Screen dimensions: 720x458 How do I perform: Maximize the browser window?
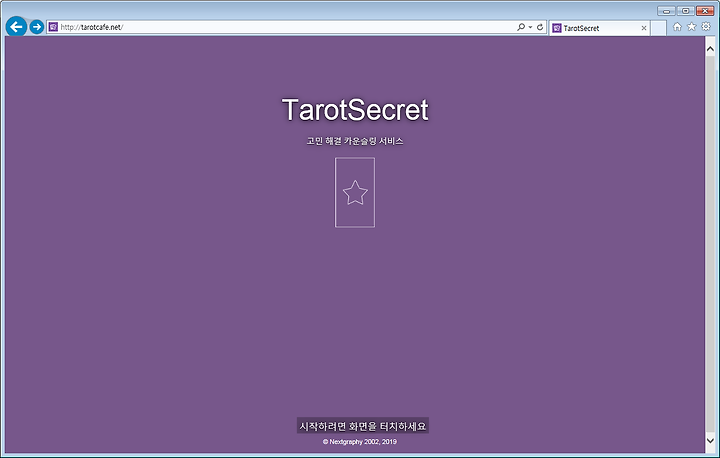686,11
